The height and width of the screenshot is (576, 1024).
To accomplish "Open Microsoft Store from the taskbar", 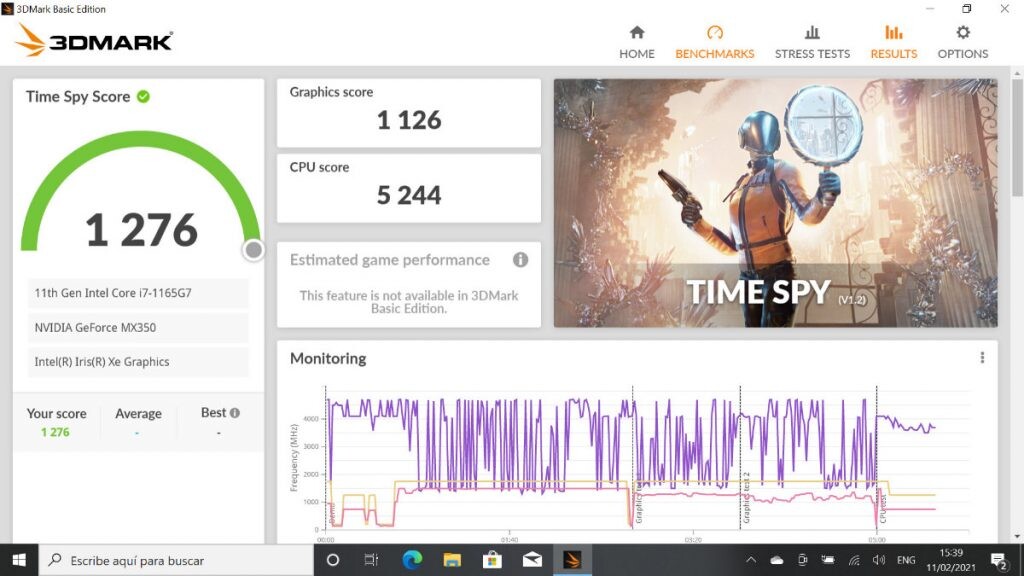I will (x=492, y=560).
